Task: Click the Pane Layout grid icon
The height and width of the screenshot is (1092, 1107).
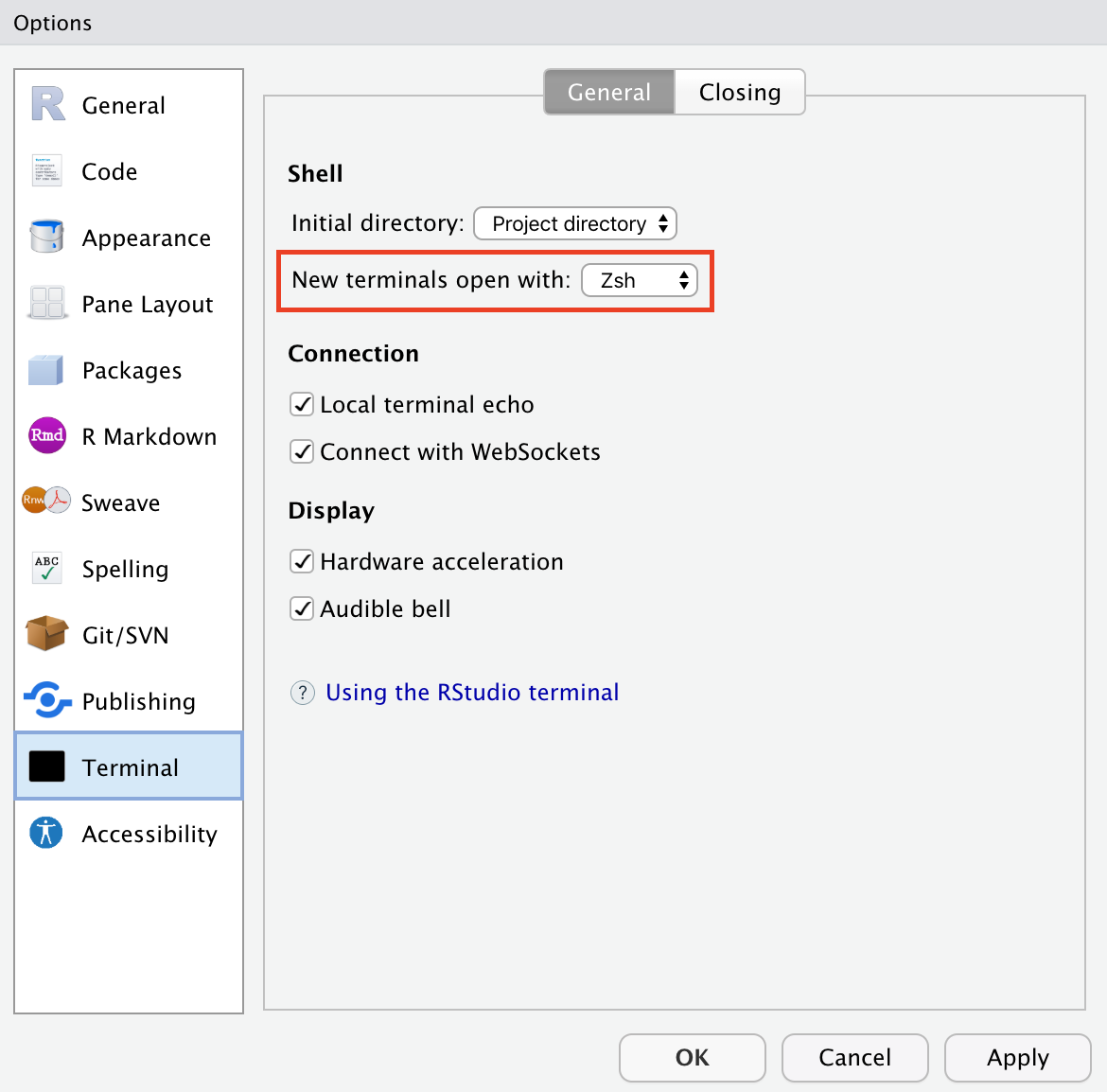Action: pos(46,304)
